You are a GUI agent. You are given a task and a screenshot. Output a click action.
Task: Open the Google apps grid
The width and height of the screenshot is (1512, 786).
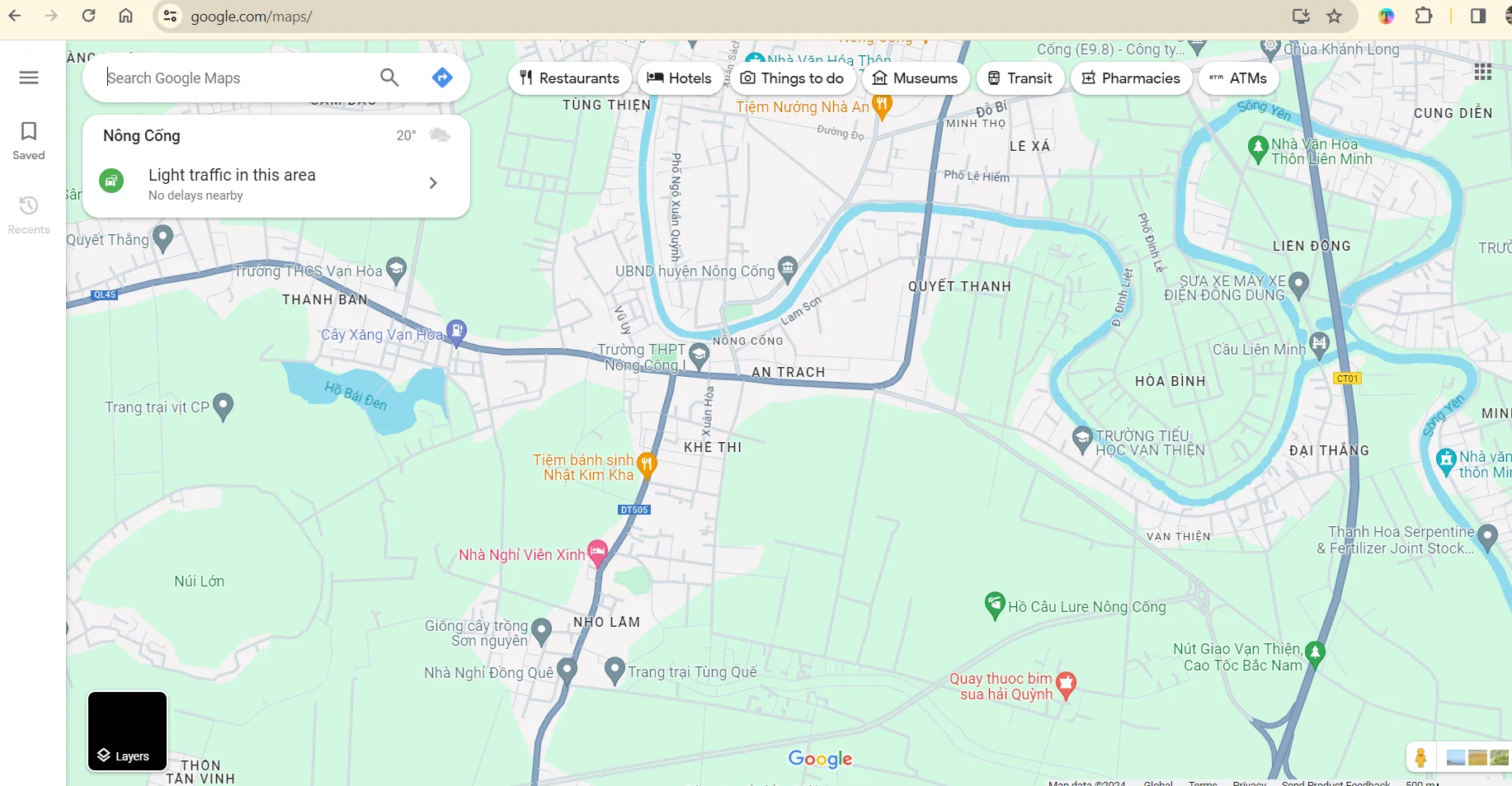1483,73
